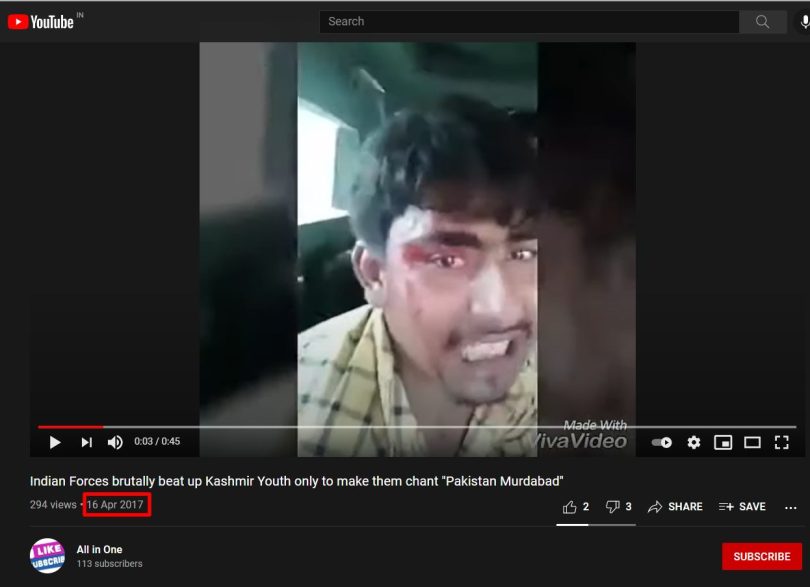Open All in One channel avatar
Image resolution: width=810 pixels, height=587 pixels.
pos(48,556)
